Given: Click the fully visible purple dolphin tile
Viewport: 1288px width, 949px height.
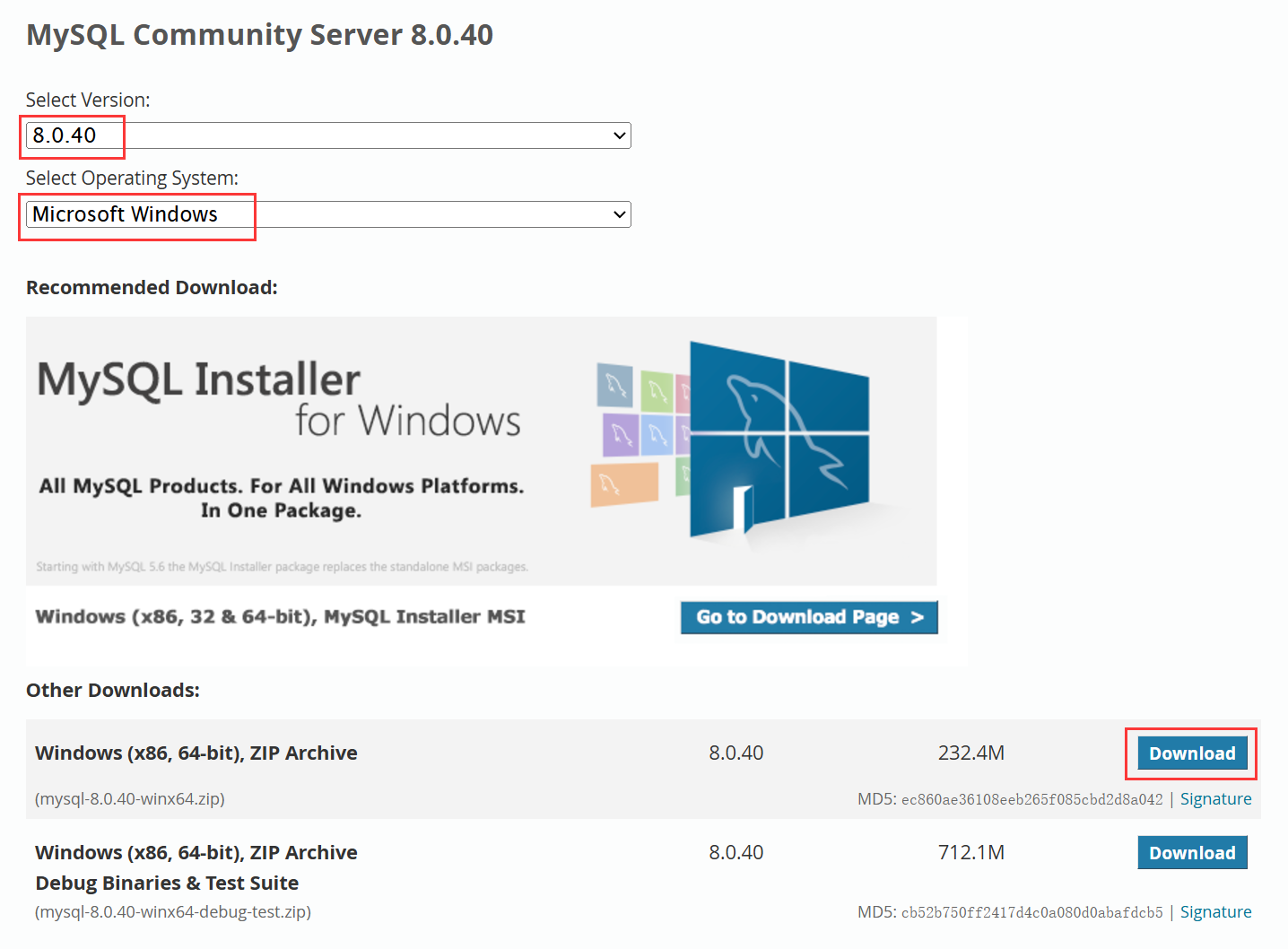Looking at the screenshot, I should click(620, 435).
